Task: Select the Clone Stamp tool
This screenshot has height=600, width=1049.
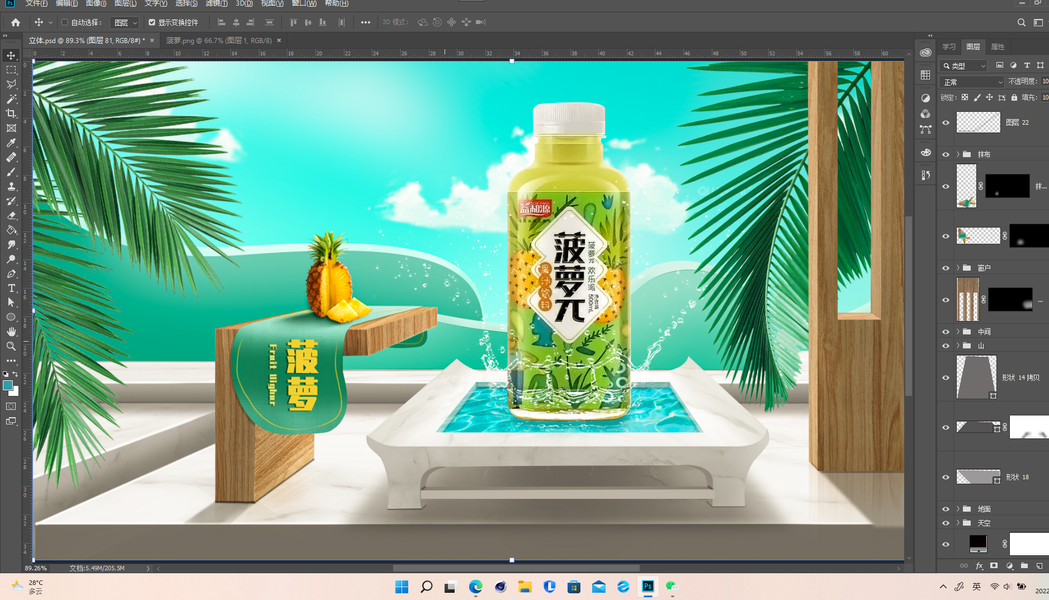Action: pyautogui.click(x=11, y=187)
